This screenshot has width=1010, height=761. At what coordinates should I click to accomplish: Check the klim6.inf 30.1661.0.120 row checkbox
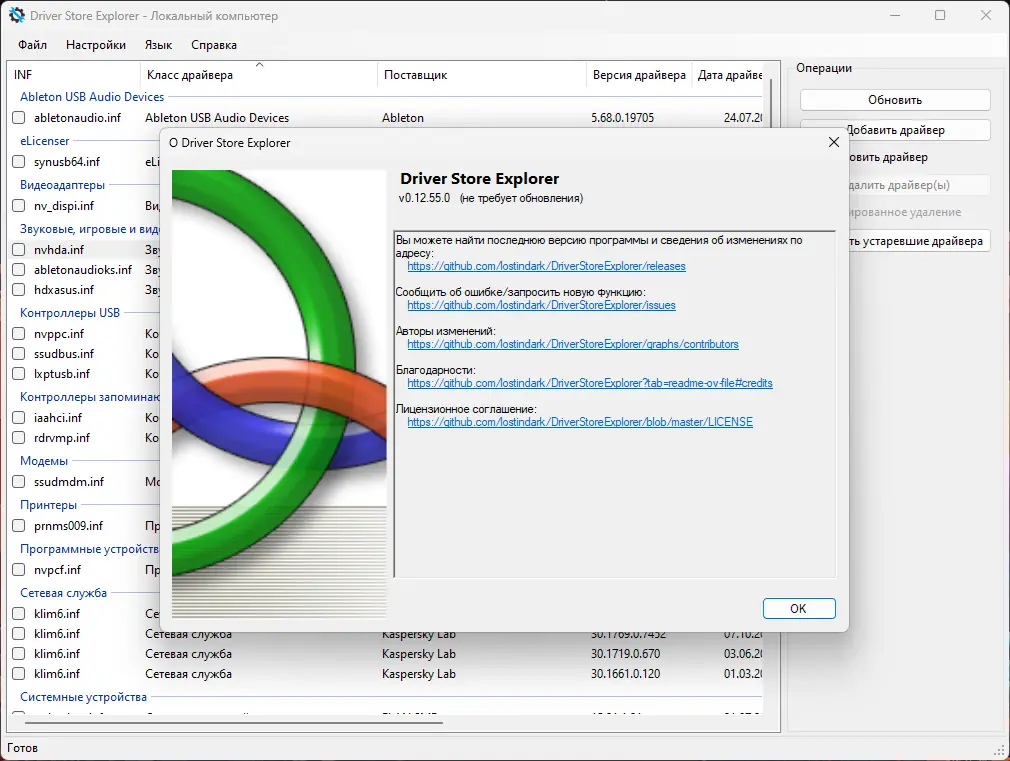(x=19, y=673)
